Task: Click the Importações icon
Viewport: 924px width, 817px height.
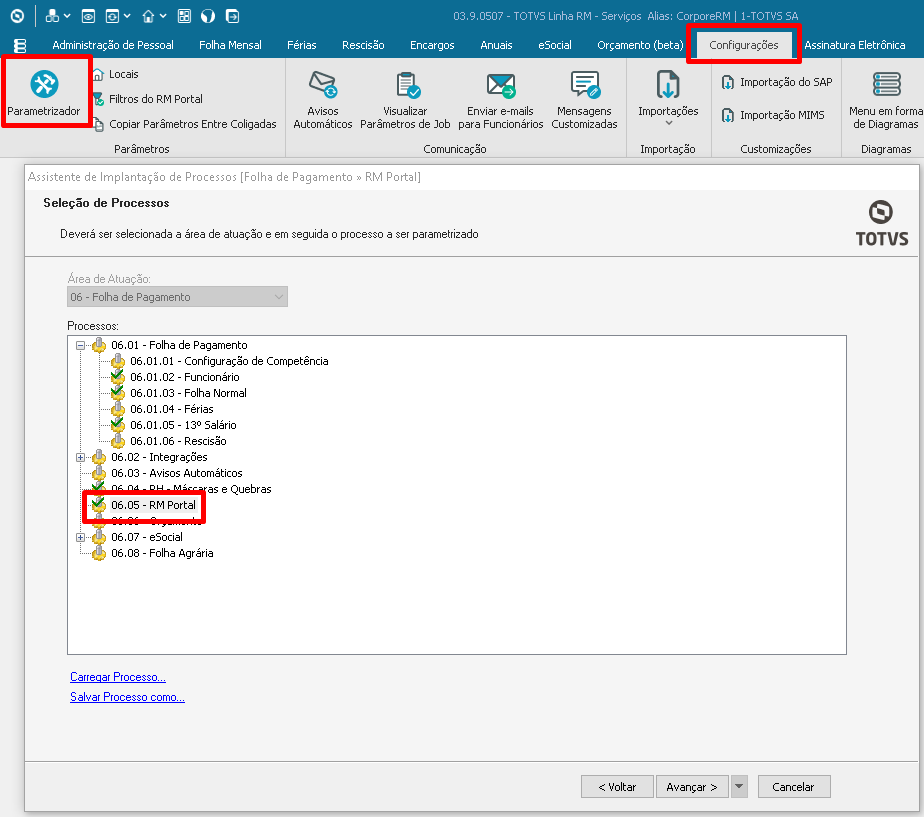Action: pyautogui.click(x=668, y=84)
